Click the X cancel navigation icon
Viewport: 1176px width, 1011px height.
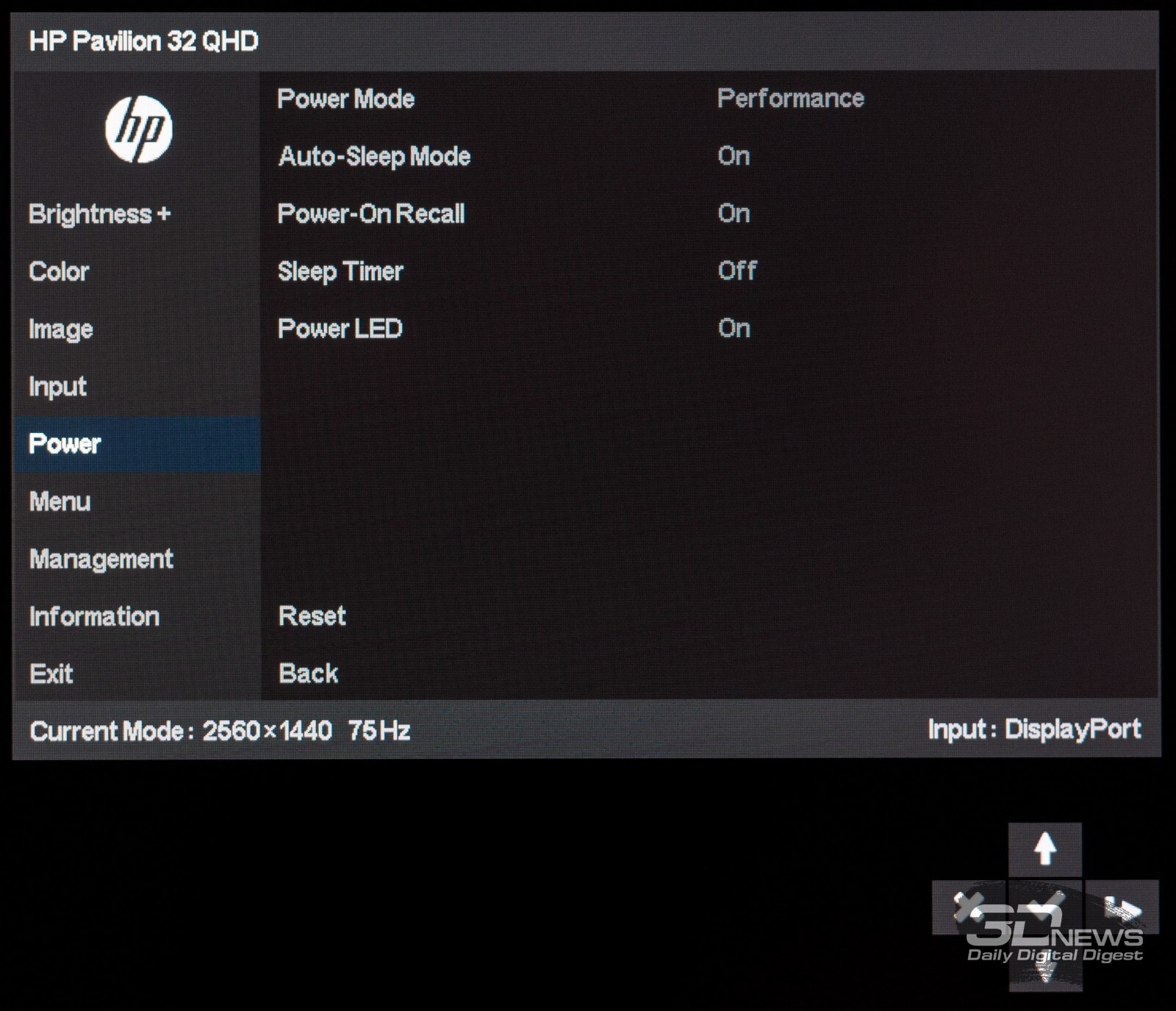tap(969, 907)
